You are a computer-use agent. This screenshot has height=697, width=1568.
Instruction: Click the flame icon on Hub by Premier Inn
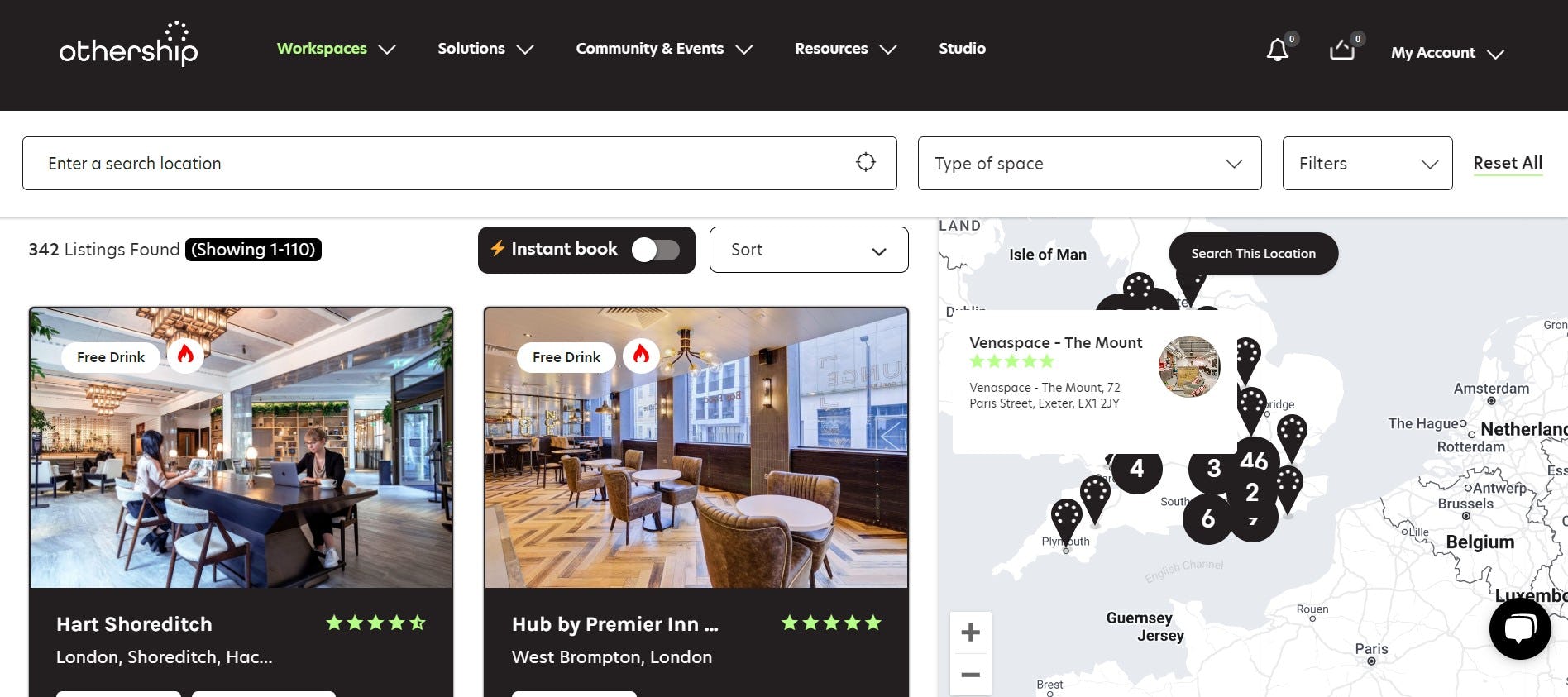coord(641,355)
